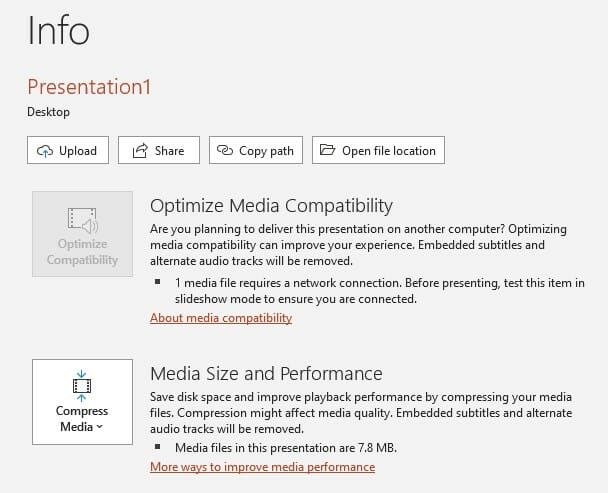Viewport: 608px width, 493px height.
Task: Click the folder icon for Open file location
Action: (x=327, y=151)
